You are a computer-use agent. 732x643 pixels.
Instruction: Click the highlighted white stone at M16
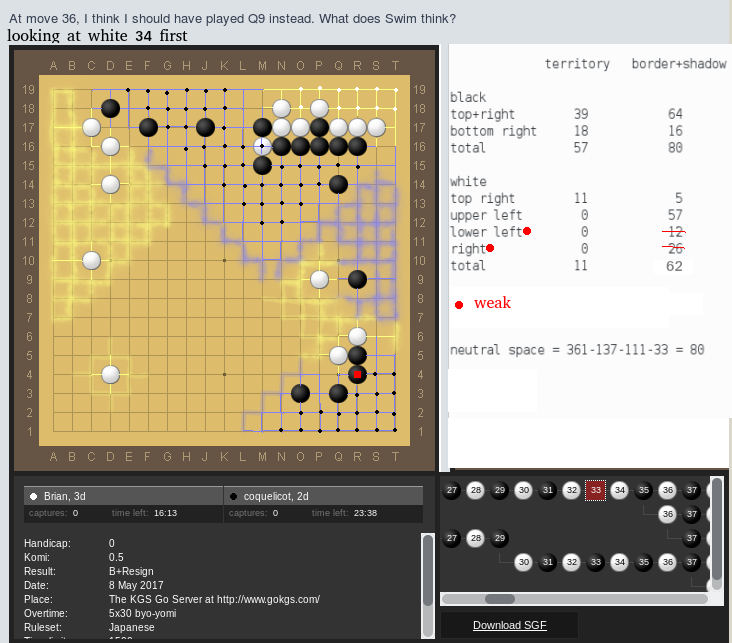(262, 146)
